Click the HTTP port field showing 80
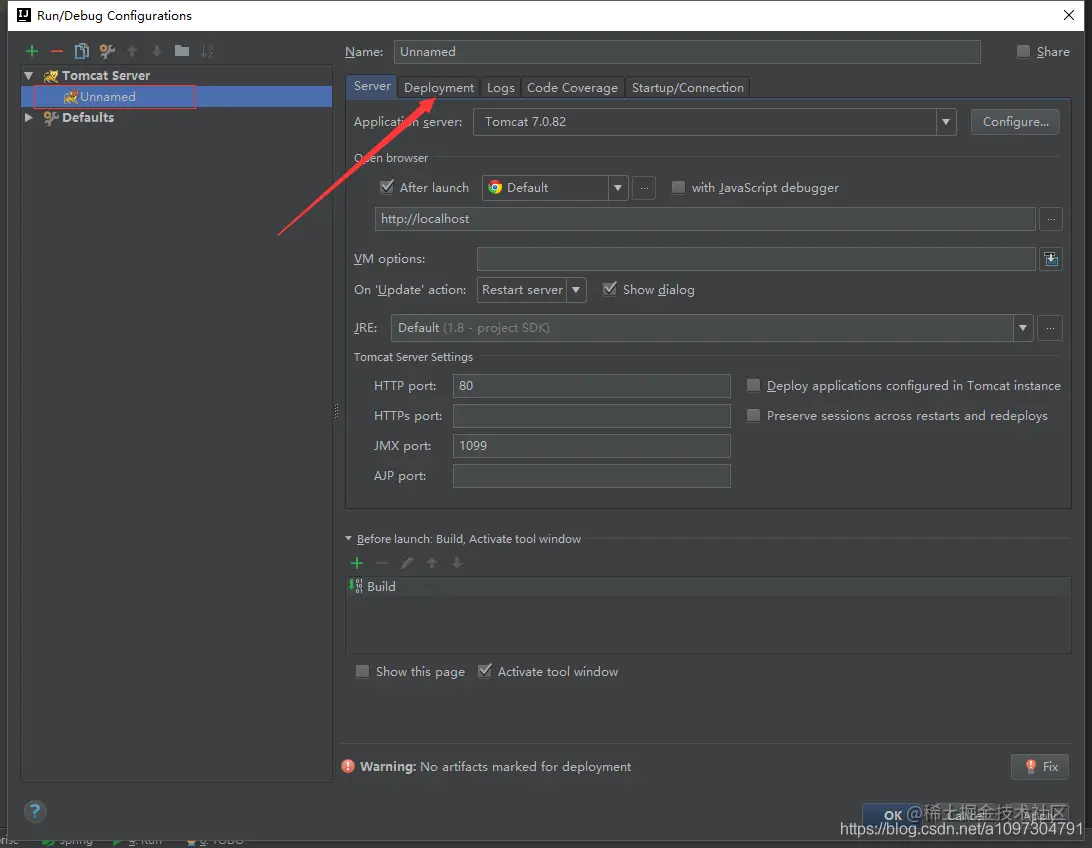 point(591,386)
